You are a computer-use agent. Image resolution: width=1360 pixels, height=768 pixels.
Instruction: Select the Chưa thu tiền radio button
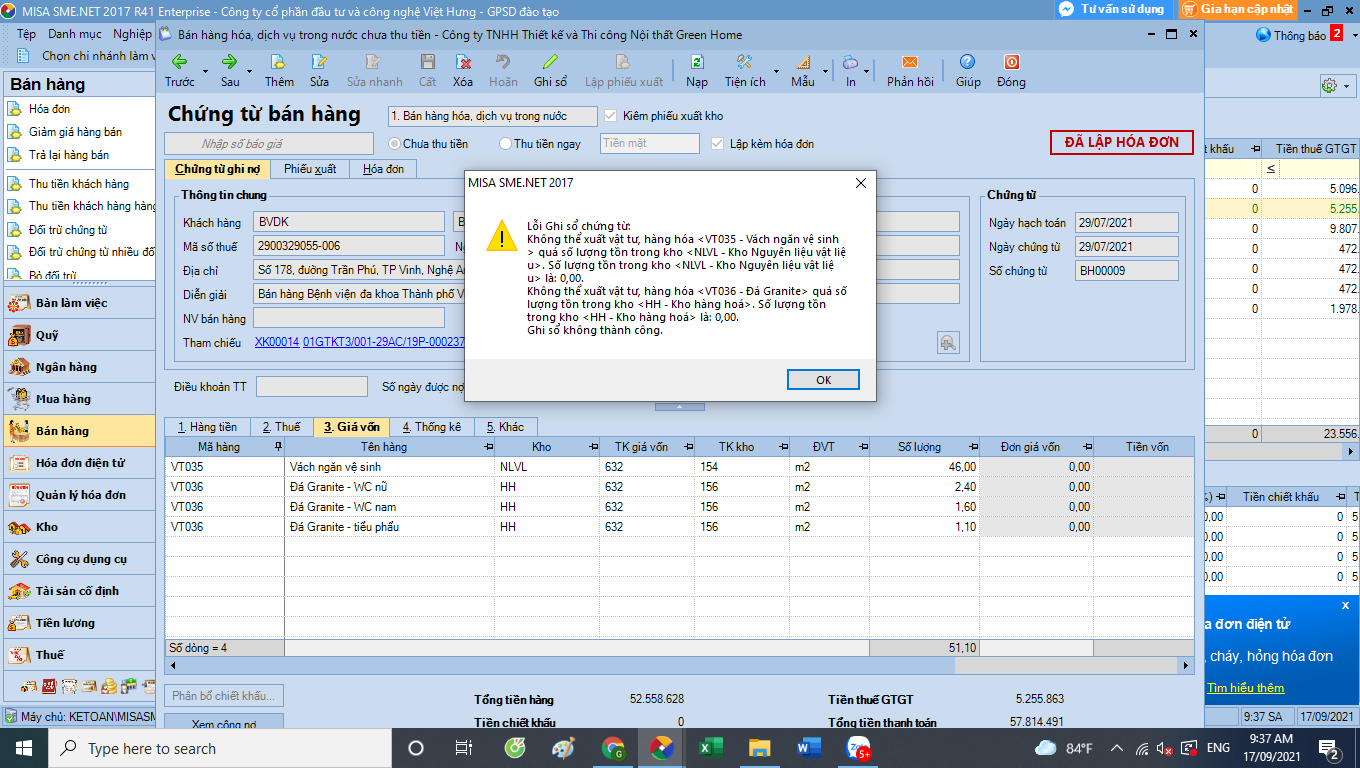394,144
